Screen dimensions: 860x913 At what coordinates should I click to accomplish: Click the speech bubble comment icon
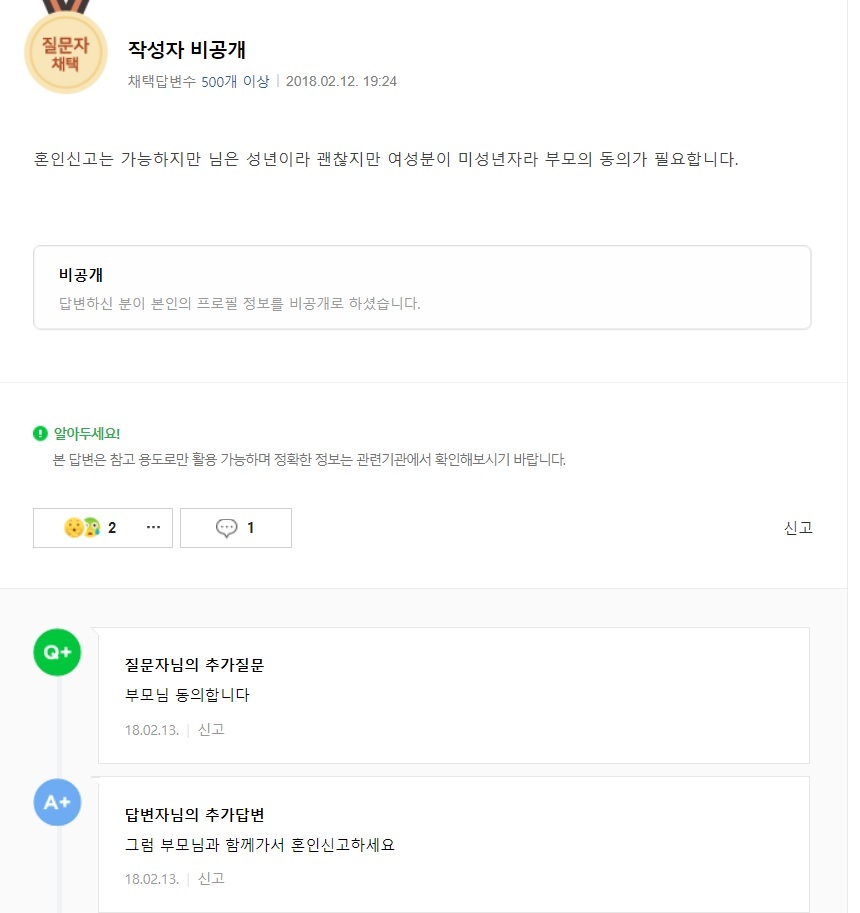click(x=226, y=528)
